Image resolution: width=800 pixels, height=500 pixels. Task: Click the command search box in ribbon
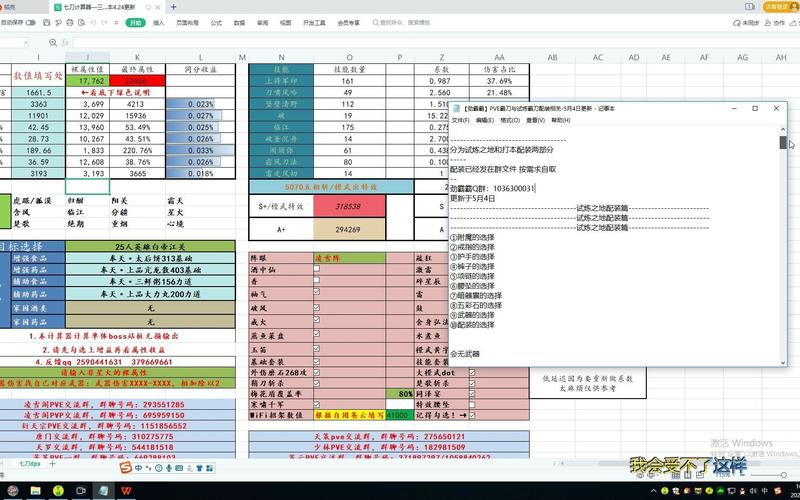coord(404,23)
